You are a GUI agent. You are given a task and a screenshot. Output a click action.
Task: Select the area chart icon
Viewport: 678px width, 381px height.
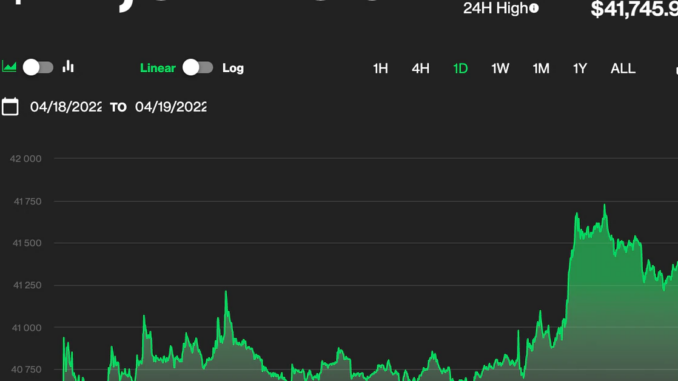9,67
